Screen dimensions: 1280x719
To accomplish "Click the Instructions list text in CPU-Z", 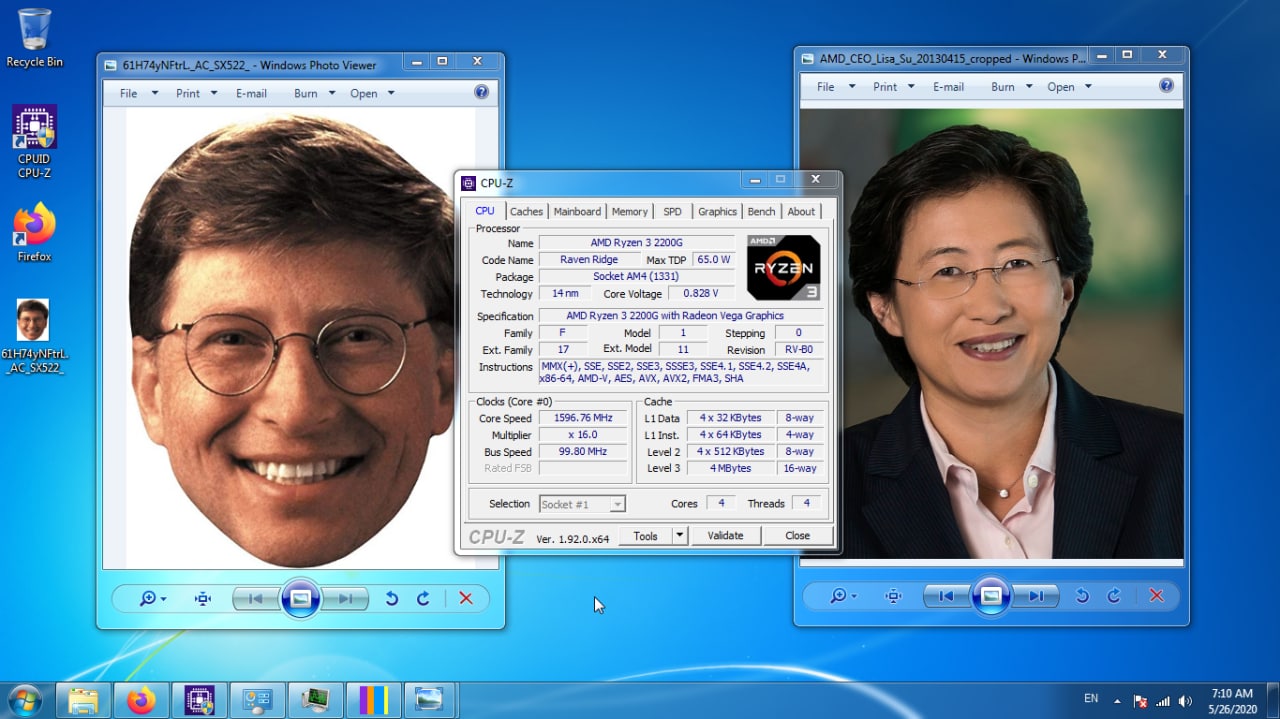I will coord(681,373).
